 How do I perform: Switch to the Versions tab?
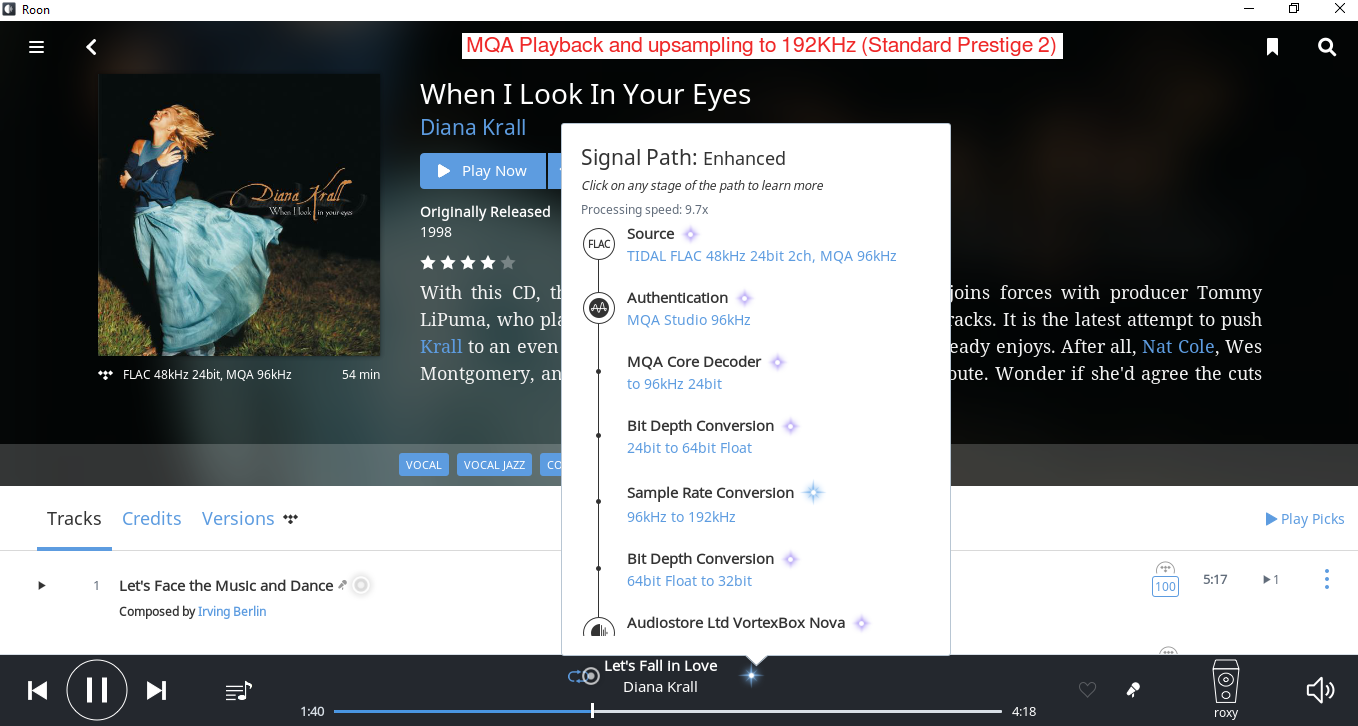tap(238, 518)
